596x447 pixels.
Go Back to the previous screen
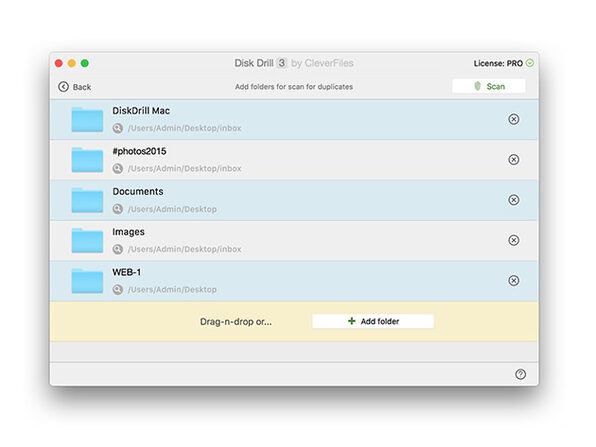74,87
